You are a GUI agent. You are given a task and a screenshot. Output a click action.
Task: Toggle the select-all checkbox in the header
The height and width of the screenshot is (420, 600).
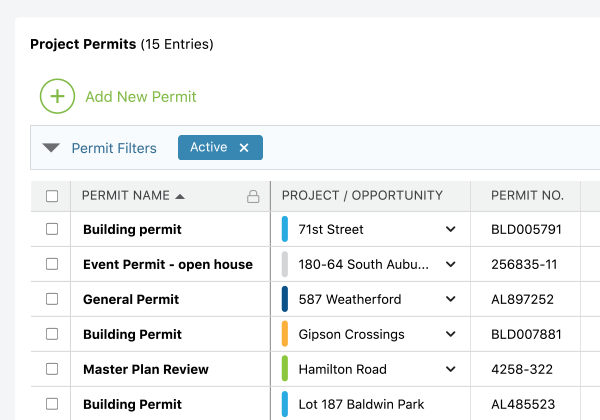coord(52,196)
